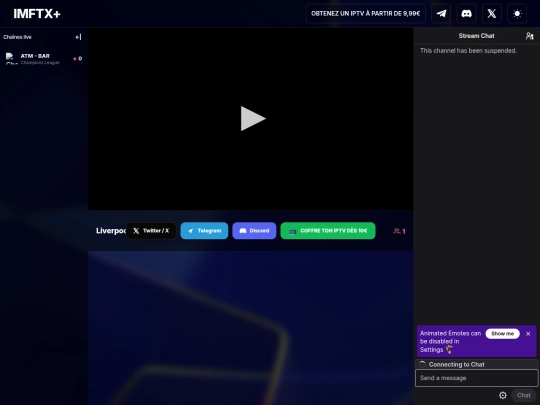Open the Twitter / X button below the player

(151, 231)
